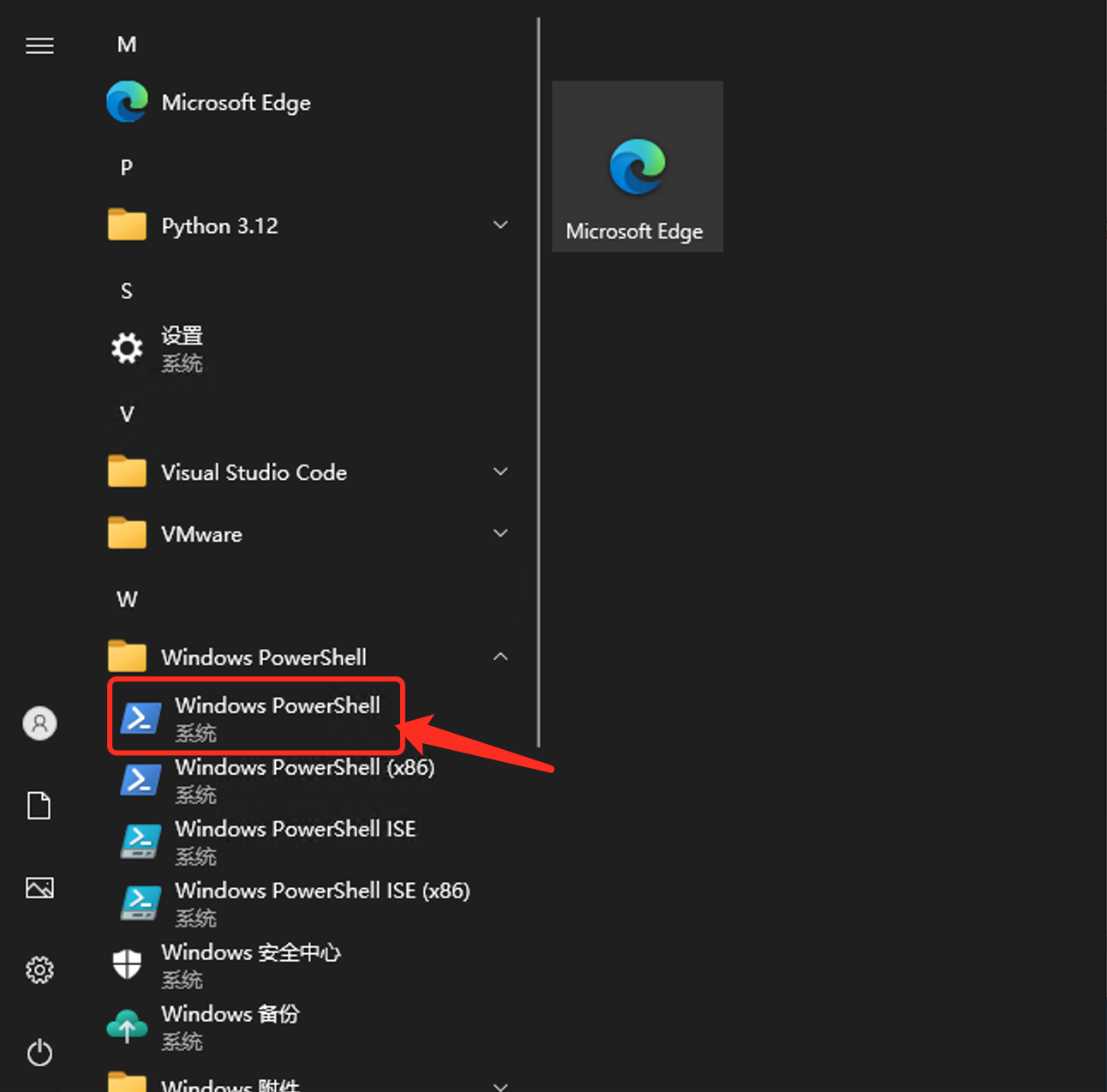This screenshot has width=1107, height=1092.
Task: Expand the VMware folder chevron
Action: (500, 534)
